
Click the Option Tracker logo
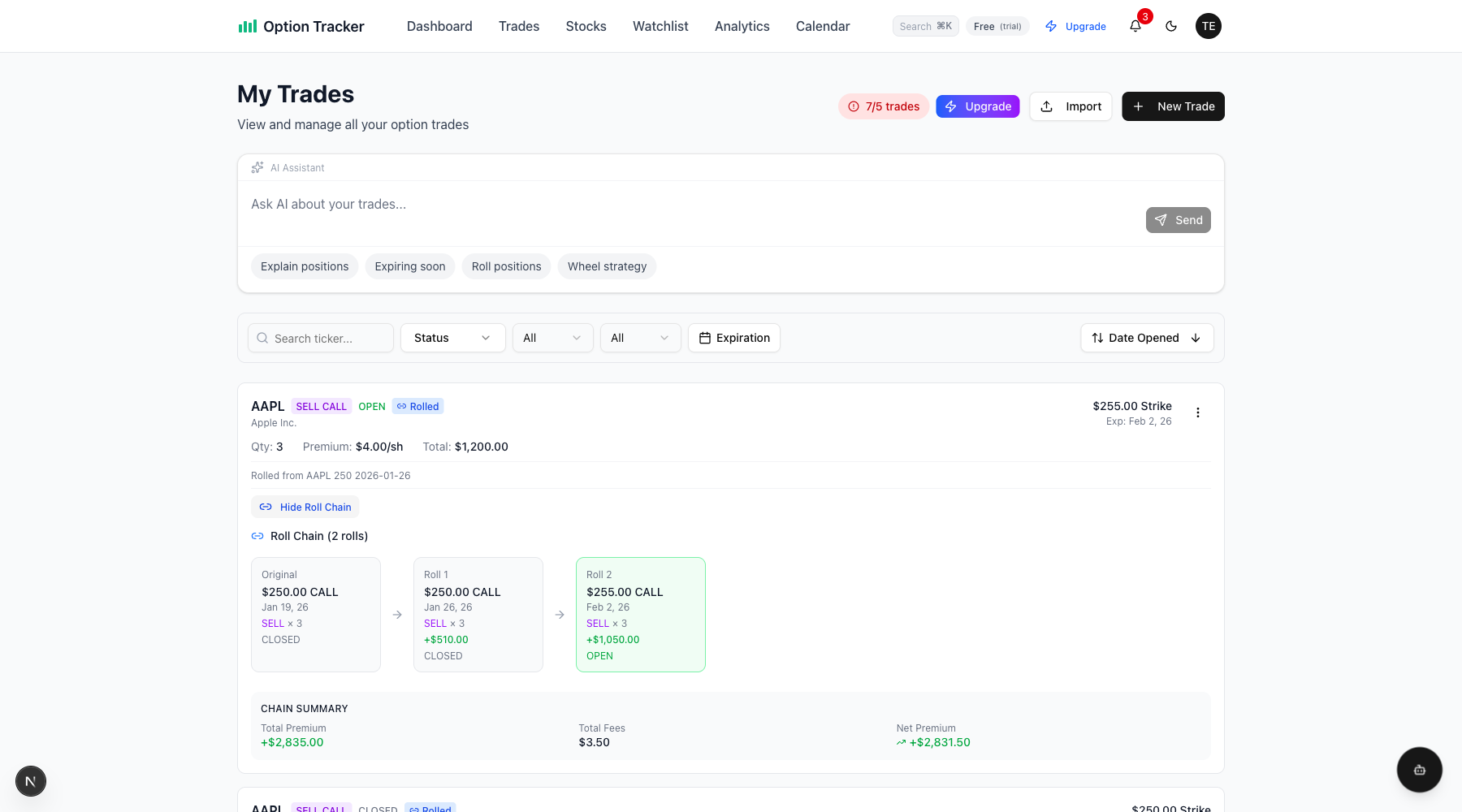[301, 26]
